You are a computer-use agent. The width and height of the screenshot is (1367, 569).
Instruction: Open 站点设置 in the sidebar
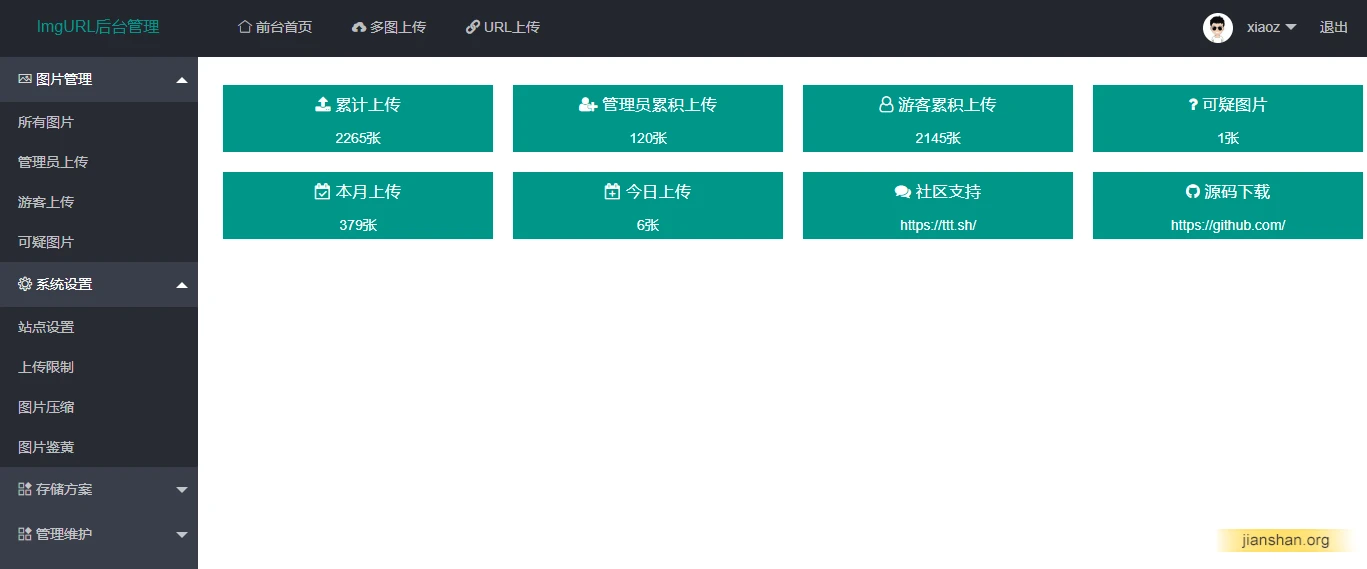point(46,327)
